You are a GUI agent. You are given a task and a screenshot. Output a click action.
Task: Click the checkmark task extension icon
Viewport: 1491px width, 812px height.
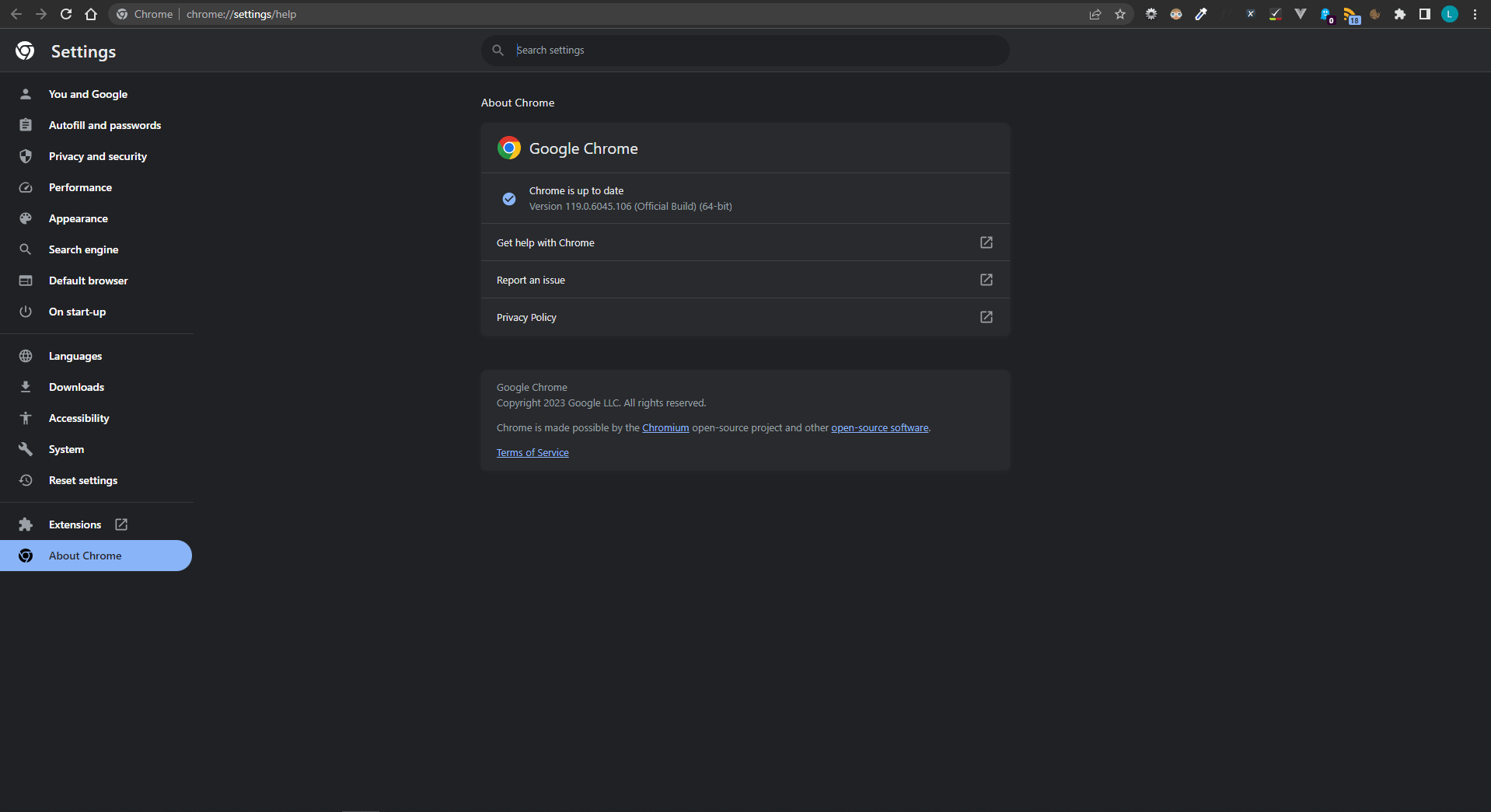(1275, 13)
